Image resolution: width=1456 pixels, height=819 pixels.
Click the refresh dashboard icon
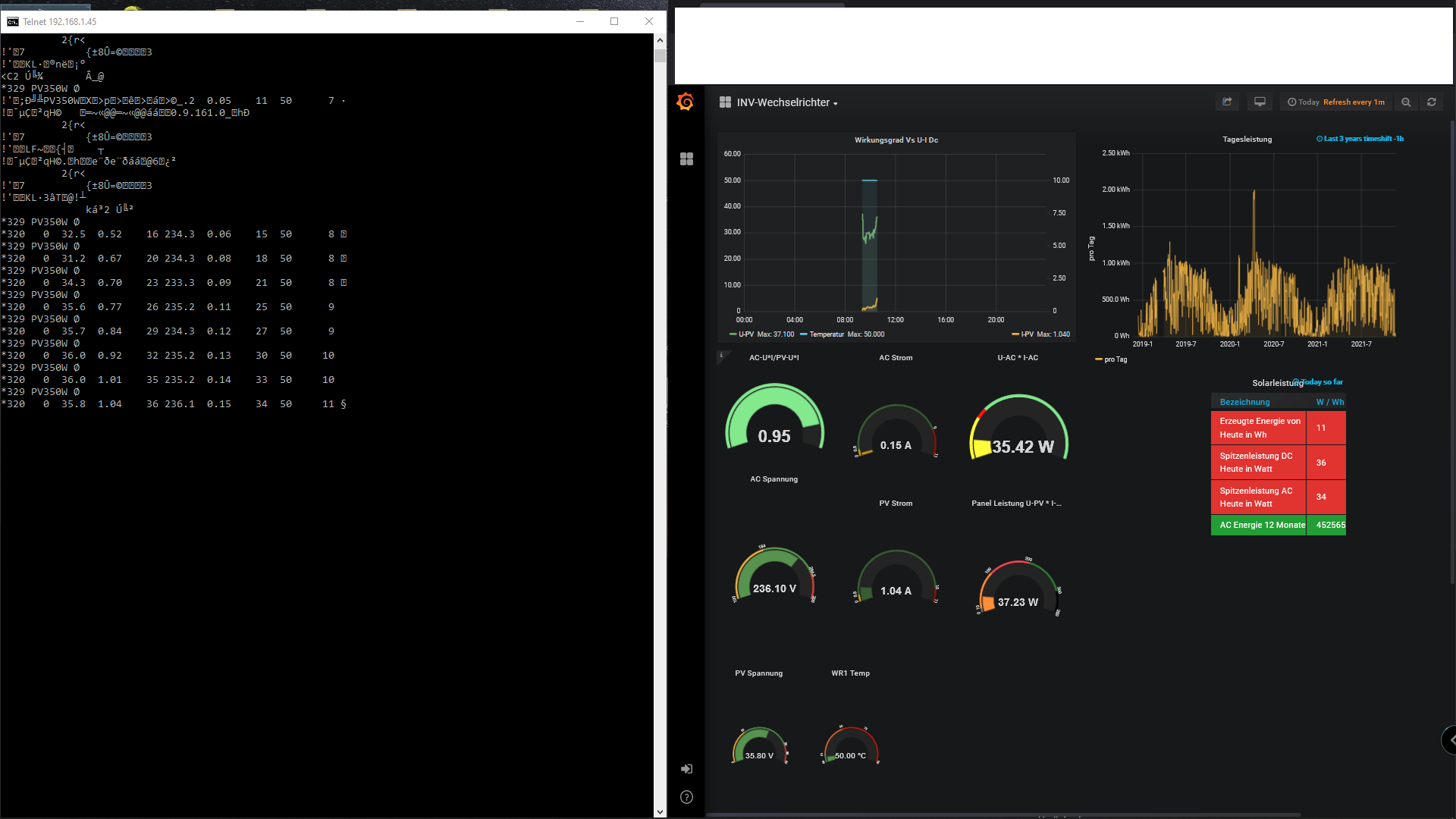(1432, 102)
